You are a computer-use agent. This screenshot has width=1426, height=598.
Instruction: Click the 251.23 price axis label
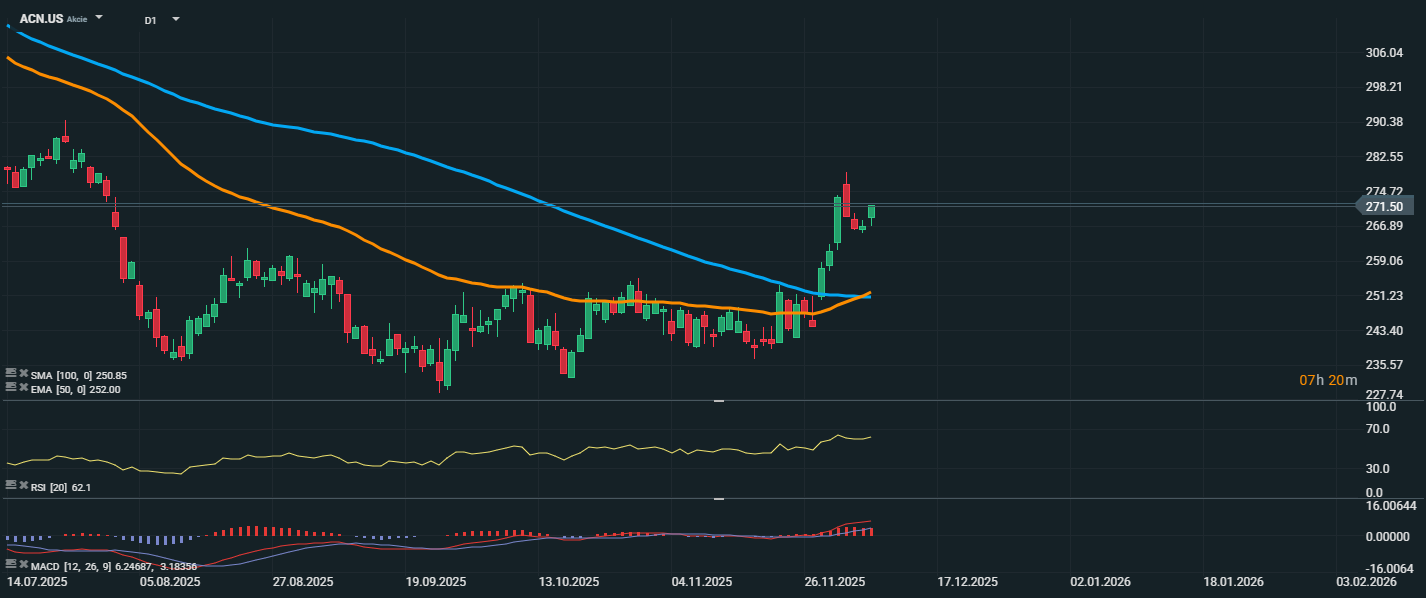(x=1384, y=296)
